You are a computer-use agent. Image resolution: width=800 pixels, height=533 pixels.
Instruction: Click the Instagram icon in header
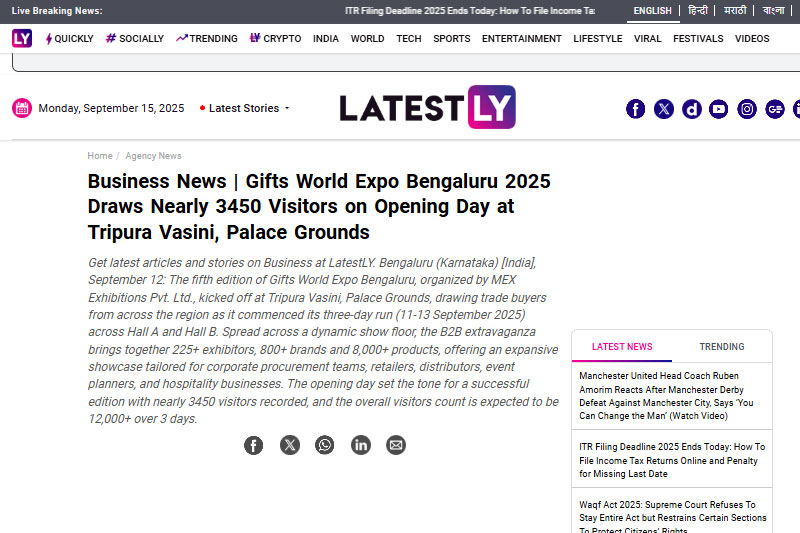747,109
